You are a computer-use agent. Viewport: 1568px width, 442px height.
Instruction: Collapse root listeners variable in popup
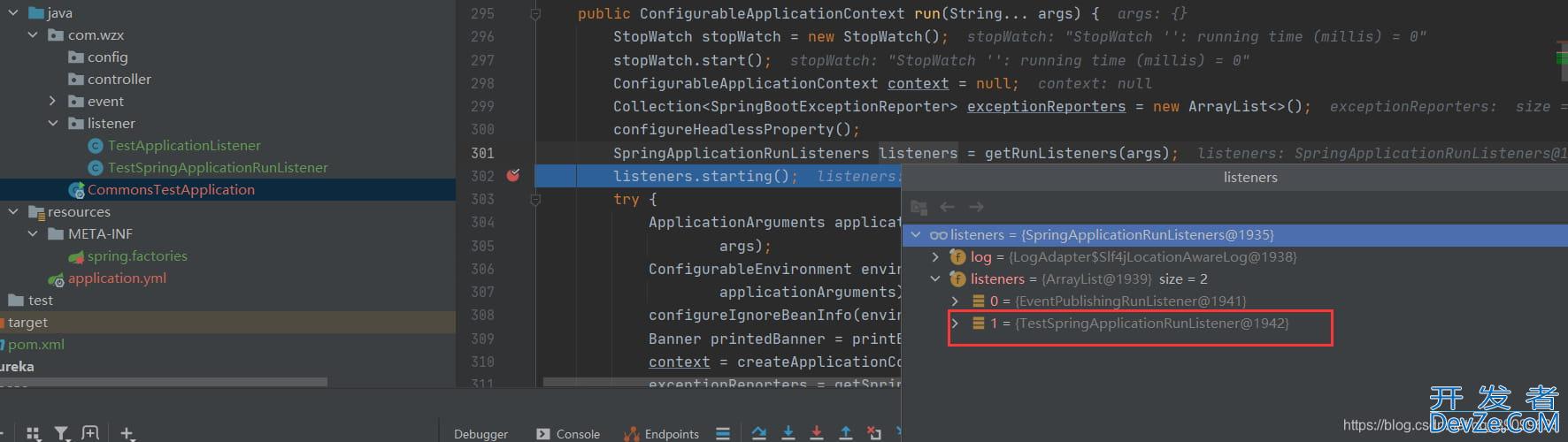click(916, 235)
